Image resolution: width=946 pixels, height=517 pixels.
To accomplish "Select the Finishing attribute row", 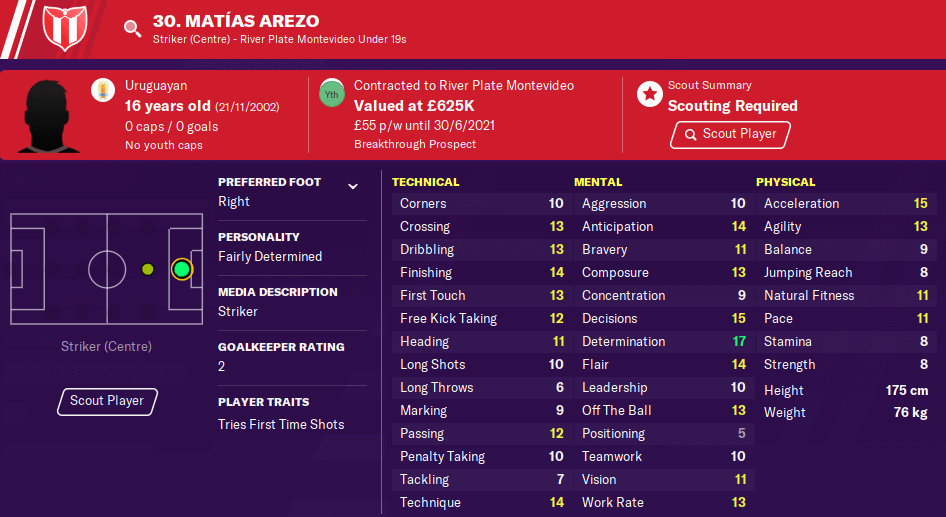I will click(x=481, y=273).
